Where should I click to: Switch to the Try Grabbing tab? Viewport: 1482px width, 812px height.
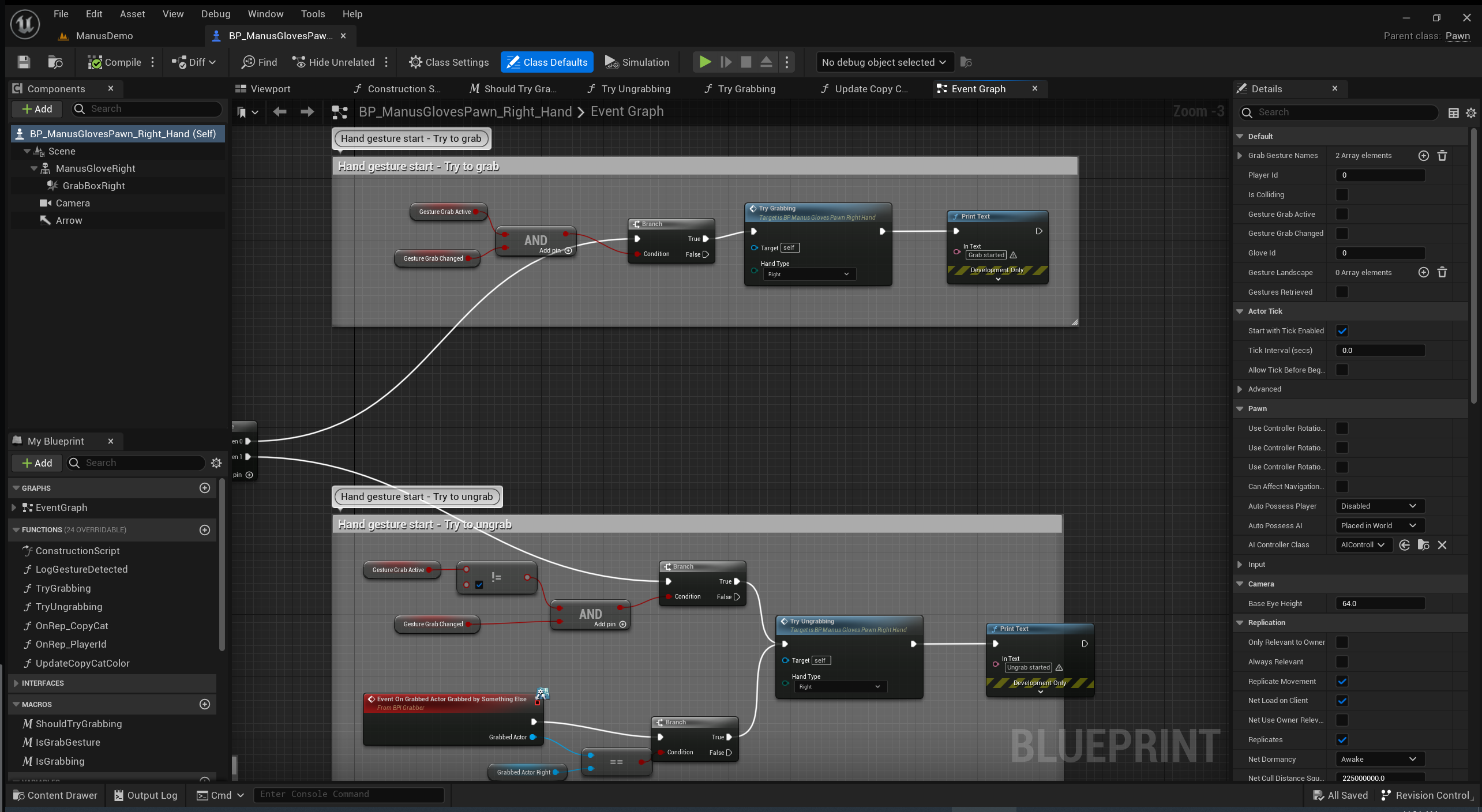746,88
